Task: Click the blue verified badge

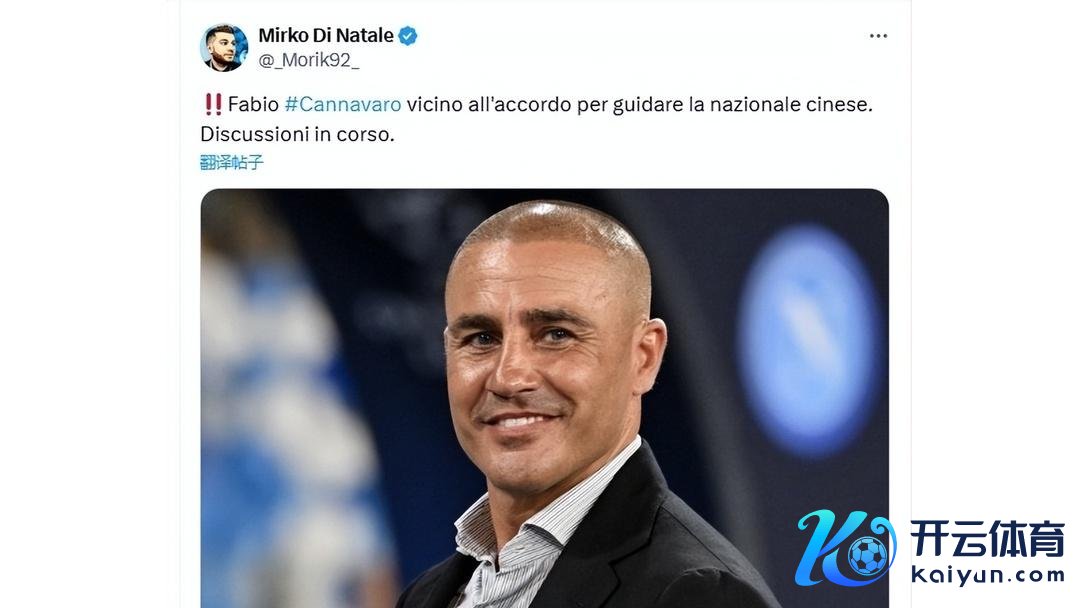Action: (x=408, y=36)
